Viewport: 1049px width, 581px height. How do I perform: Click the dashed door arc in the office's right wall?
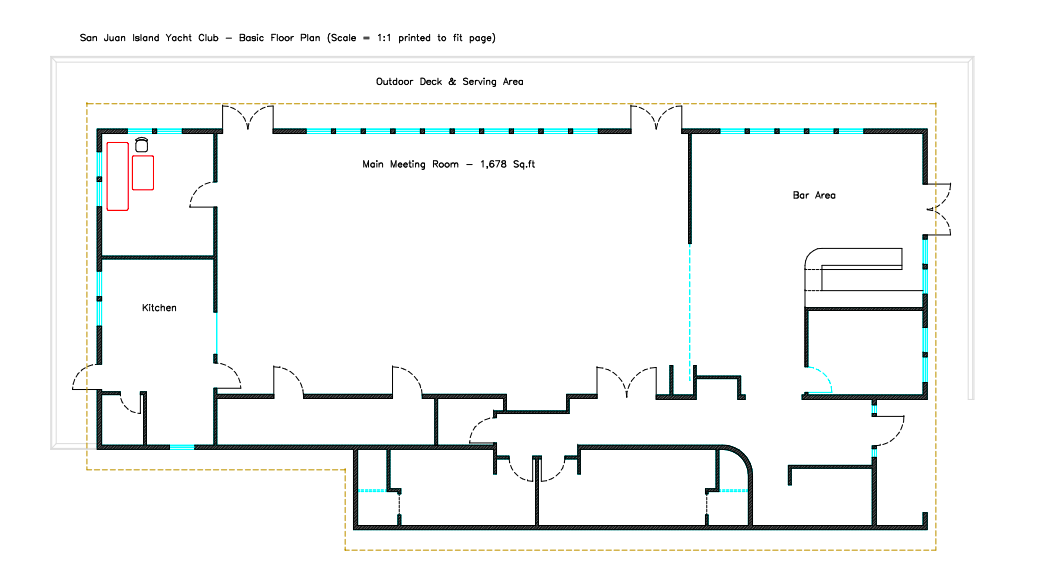pos(204,195)
